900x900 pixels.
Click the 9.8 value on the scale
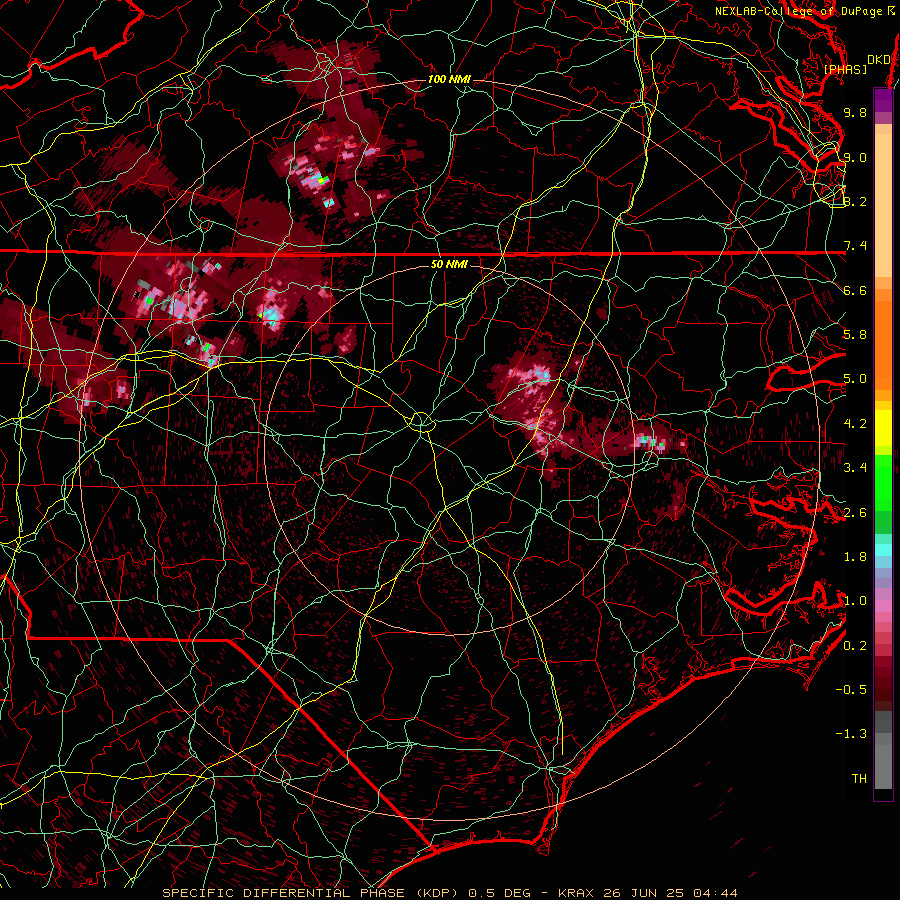tap(855, 112)
